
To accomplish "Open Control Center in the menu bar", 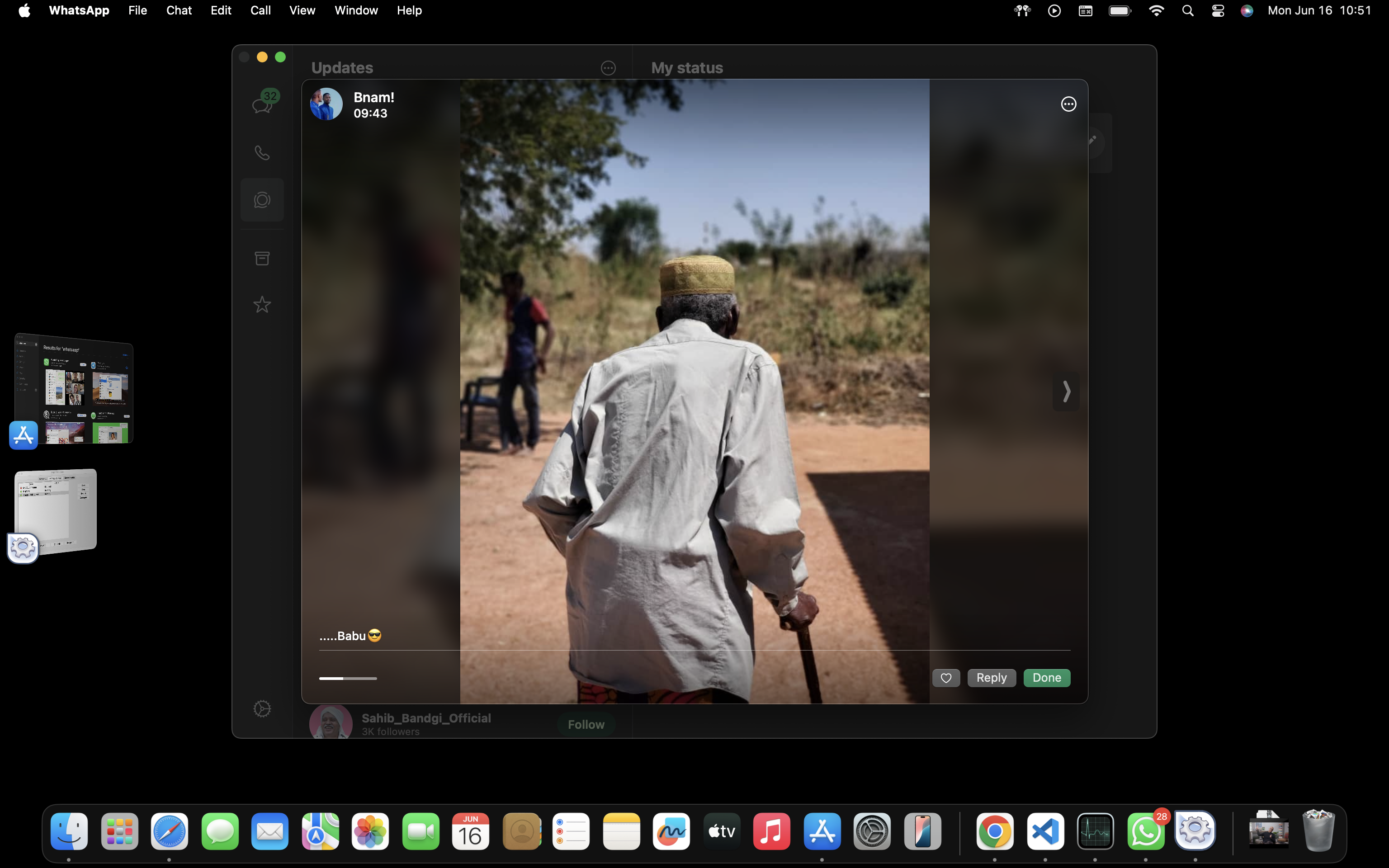I will point(1218,10).
